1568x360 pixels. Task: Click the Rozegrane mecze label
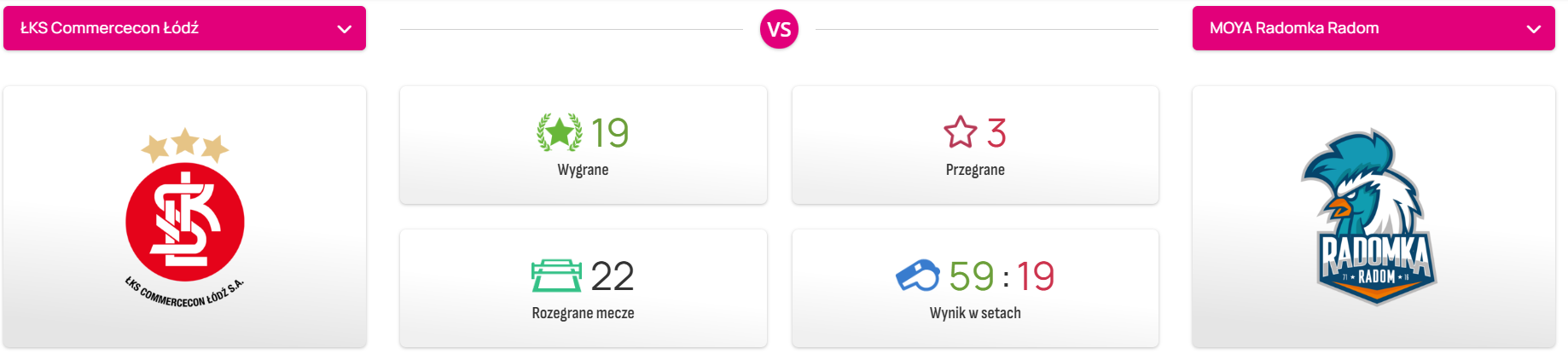point(583,313)
